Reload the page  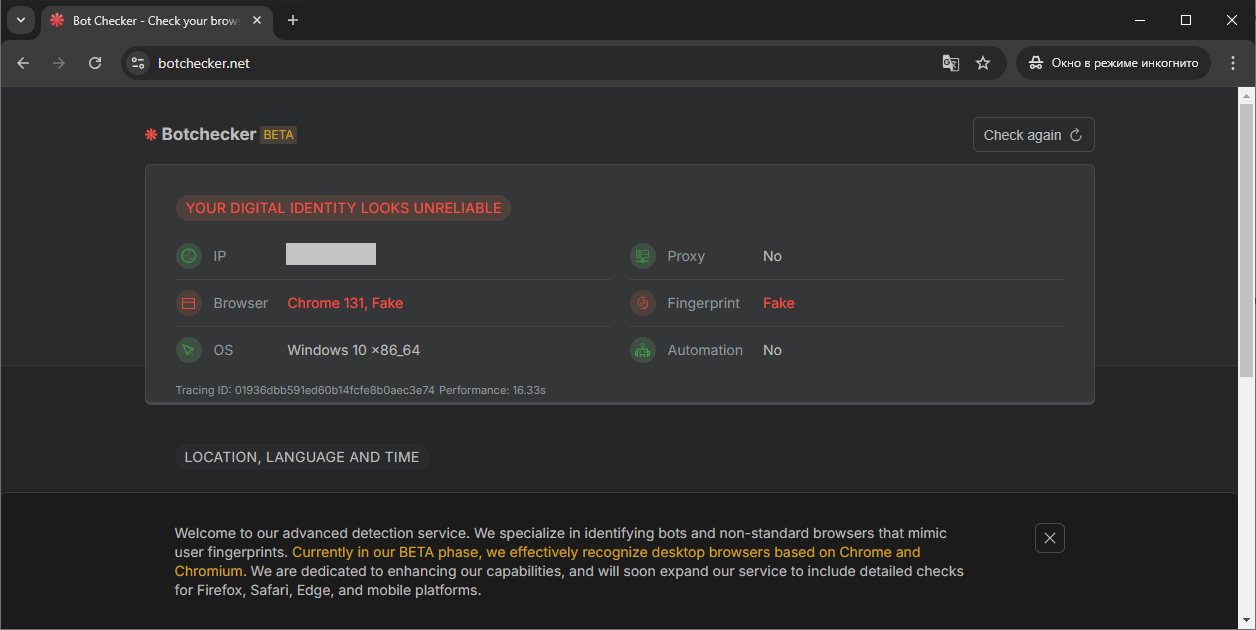(95, 63)
